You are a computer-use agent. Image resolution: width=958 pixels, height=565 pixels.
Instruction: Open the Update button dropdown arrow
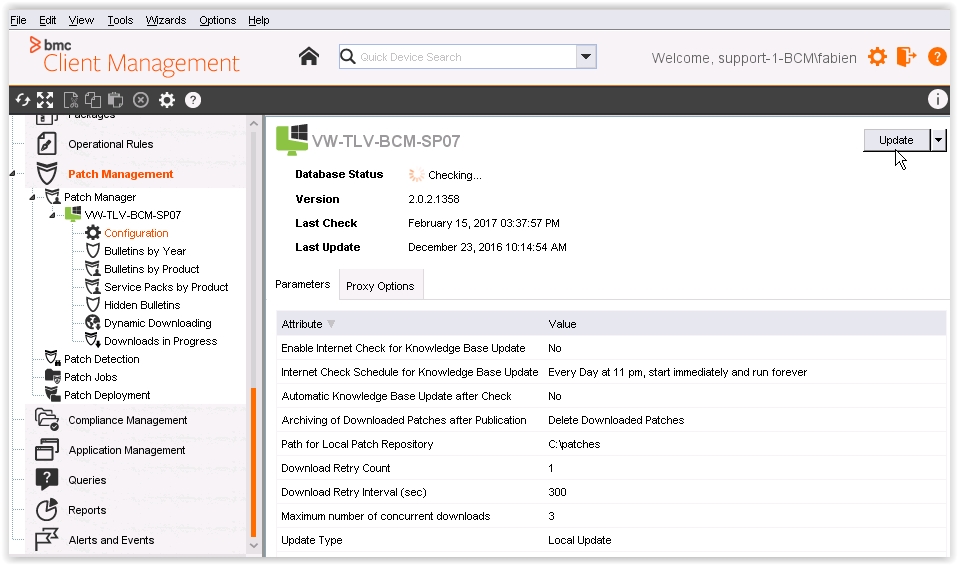[x=938, y=140]
